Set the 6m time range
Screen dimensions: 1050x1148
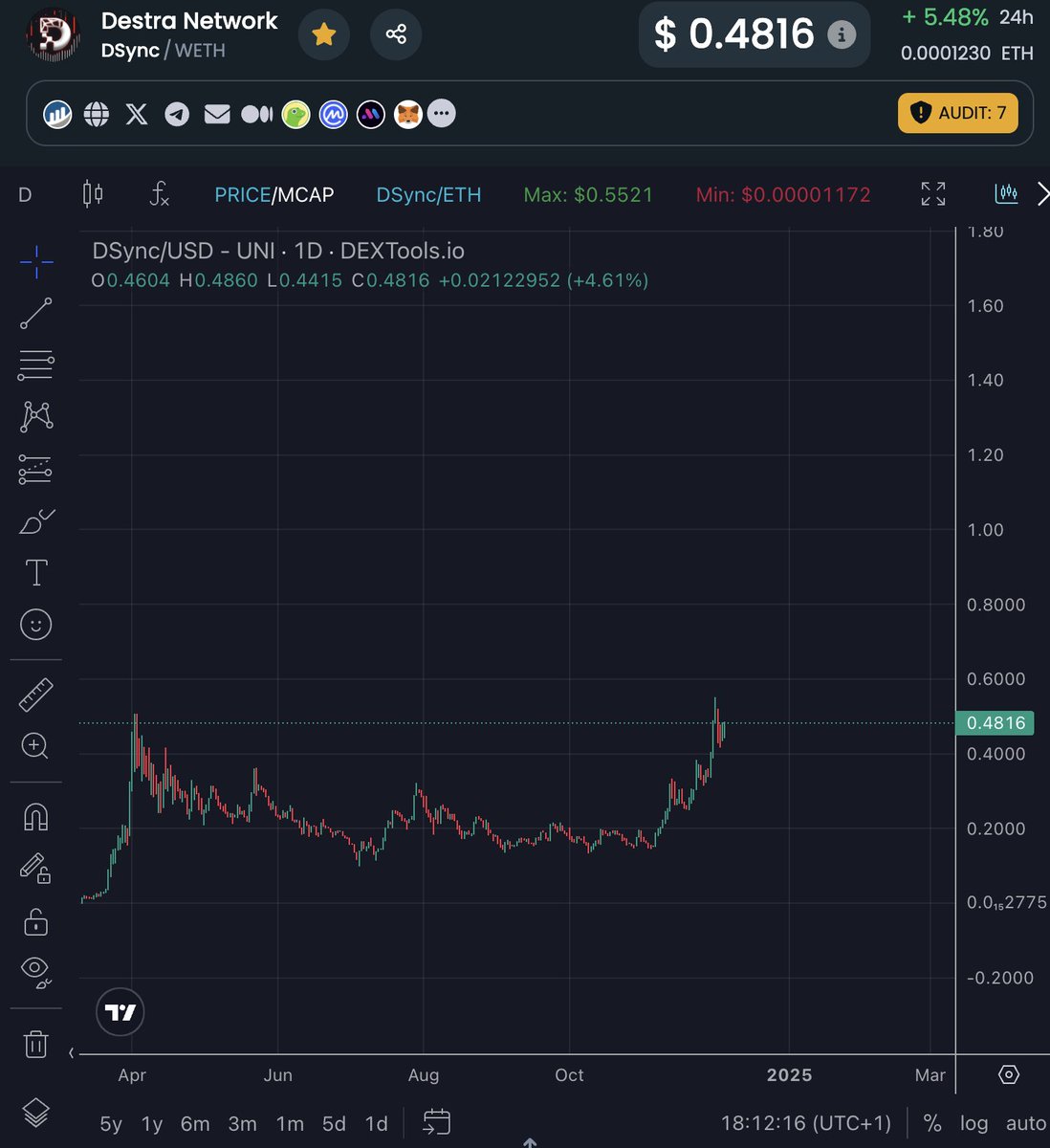195,1123
